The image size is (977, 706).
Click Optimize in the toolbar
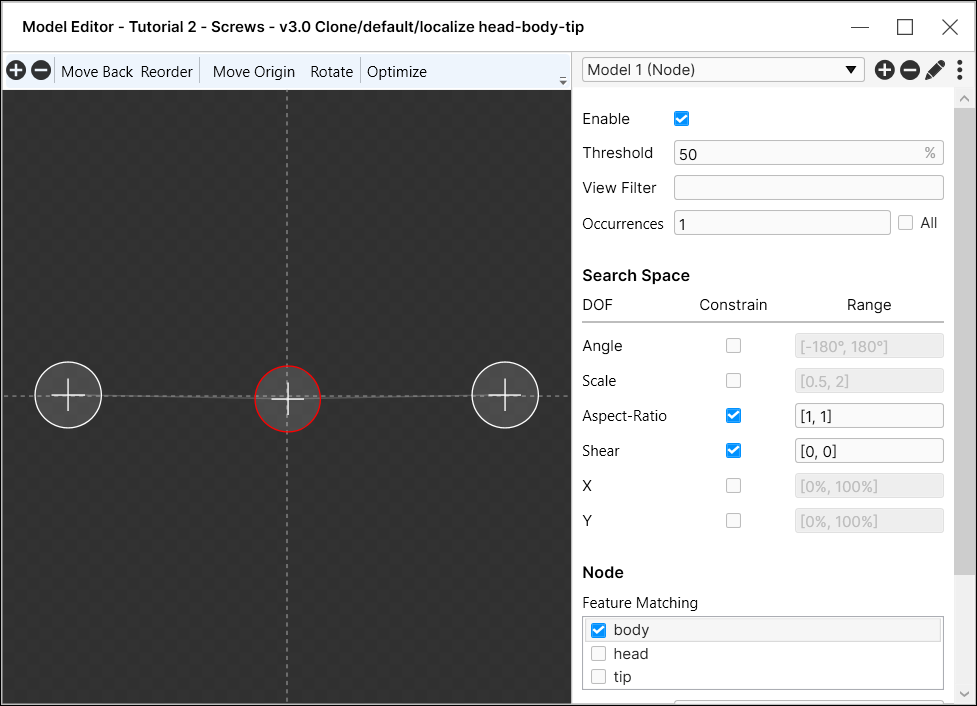click(x=397, y=72)
